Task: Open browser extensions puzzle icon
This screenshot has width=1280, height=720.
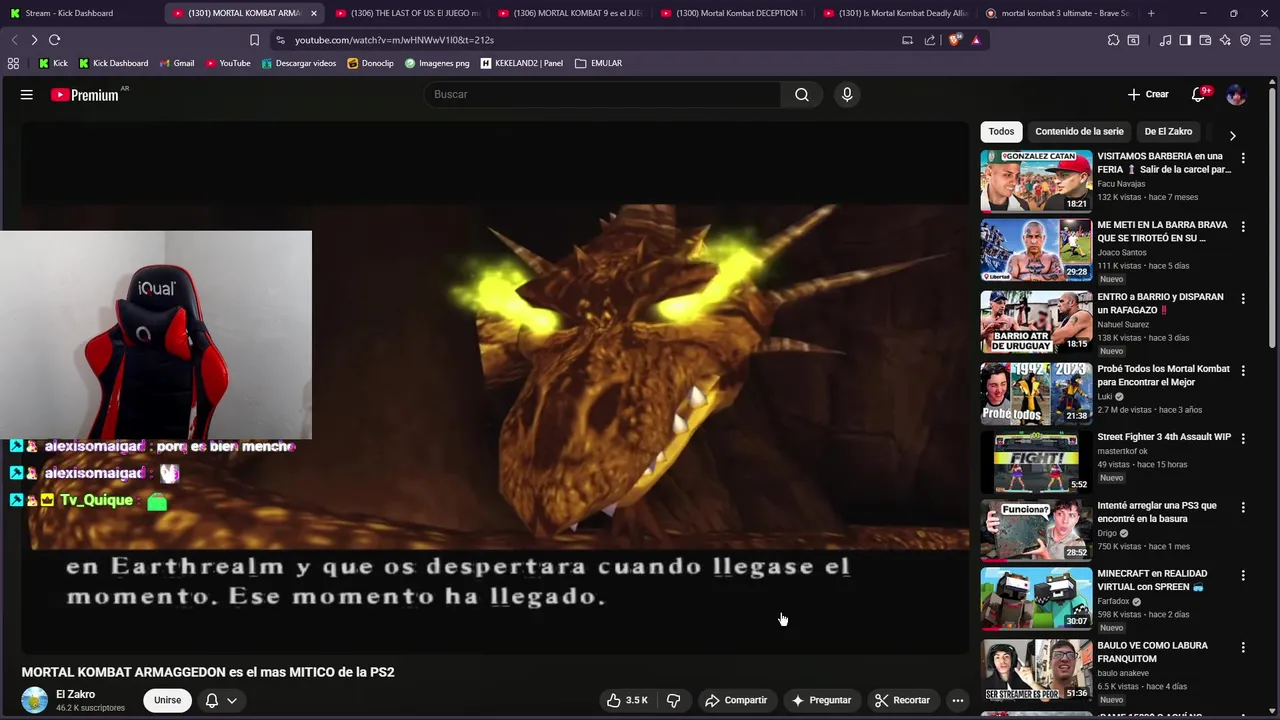Action: point(1113,40)
